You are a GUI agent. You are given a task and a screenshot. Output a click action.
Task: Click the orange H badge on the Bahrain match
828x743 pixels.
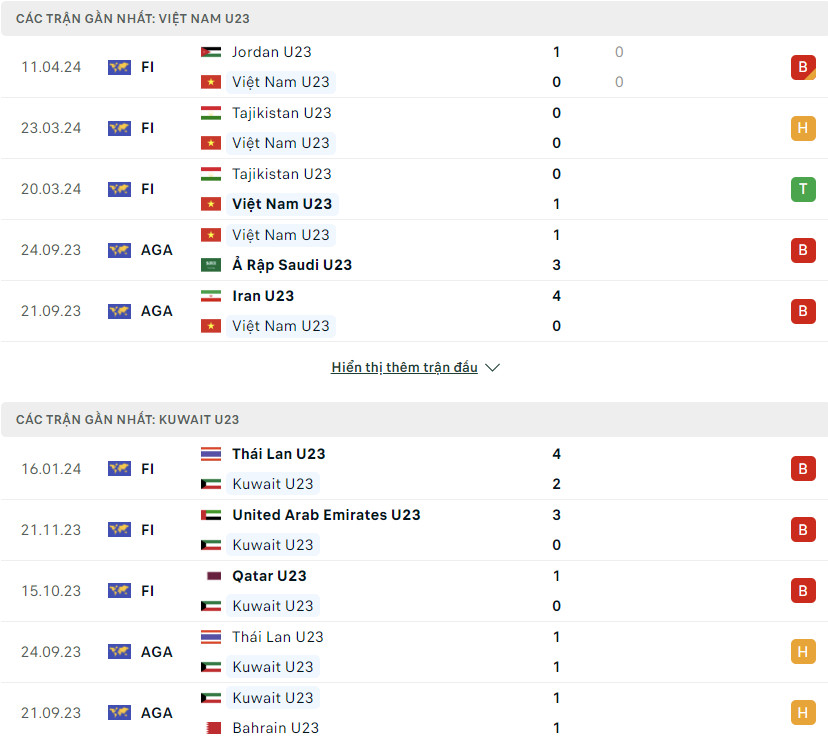point(803,712)
